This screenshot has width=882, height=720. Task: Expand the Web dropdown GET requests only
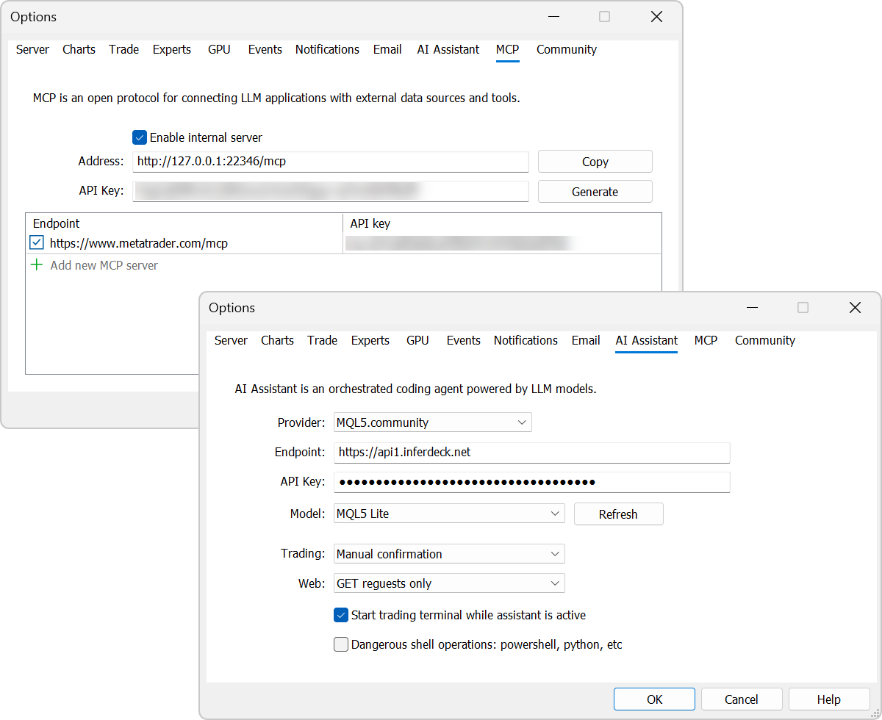[449, 583]
